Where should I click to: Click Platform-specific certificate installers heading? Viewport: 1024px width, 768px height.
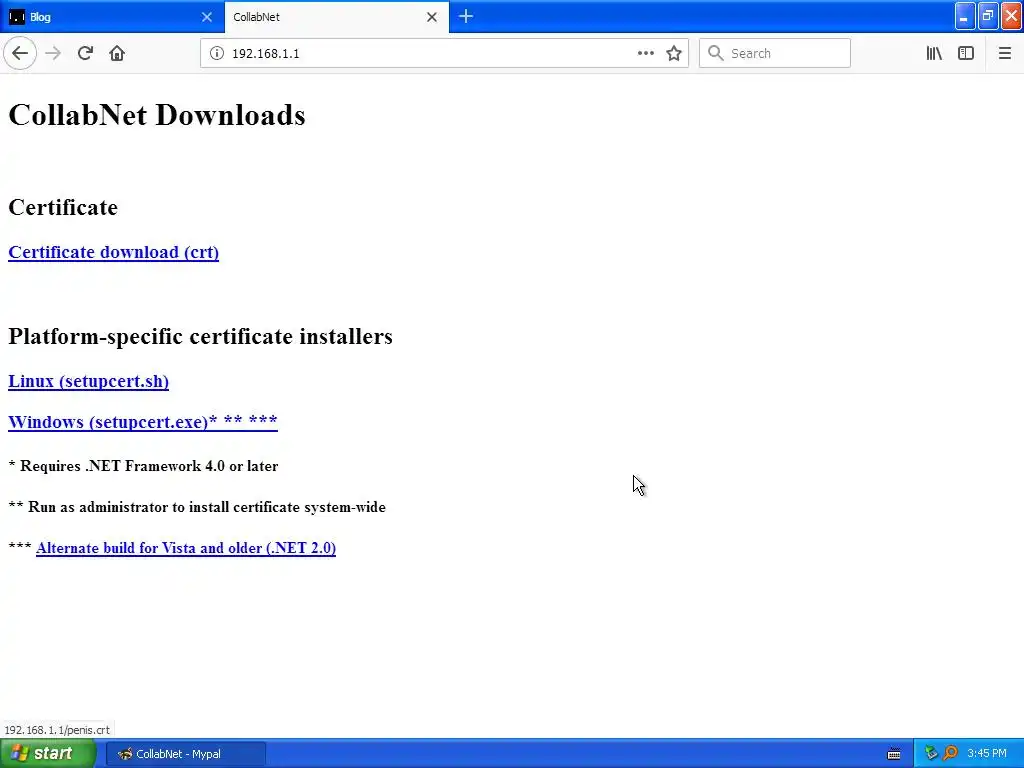[200, 336]
